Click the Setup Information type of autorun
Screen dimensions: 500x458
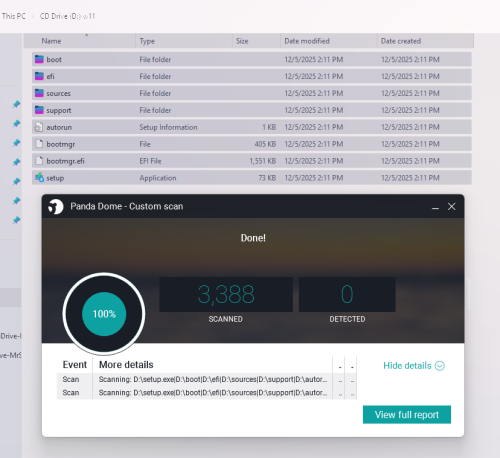pos(168,127)
